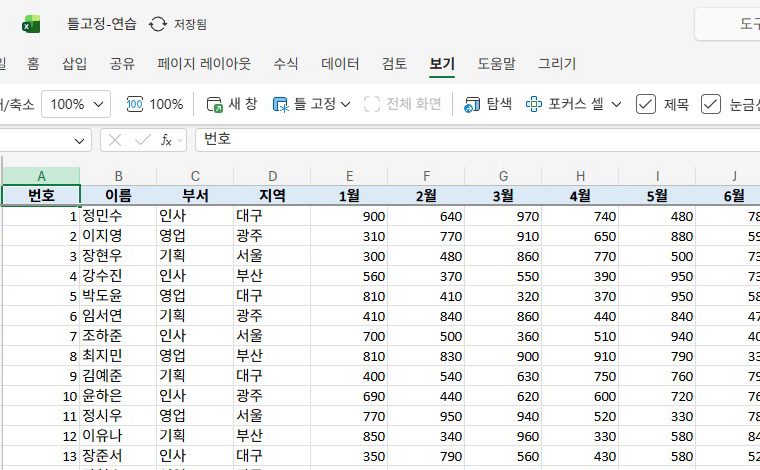
Task: Open the Help (도움말) tab
Action: coord(496,63)
